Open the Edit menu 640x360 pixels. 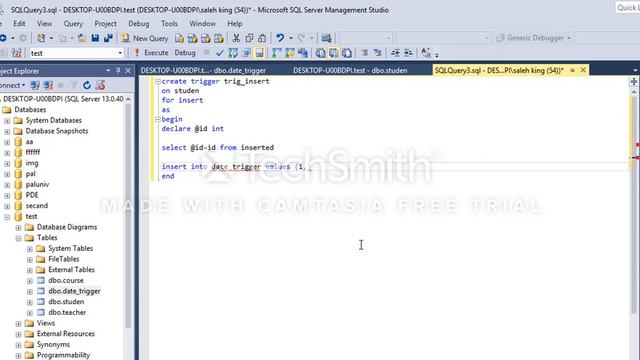tap(19, 24)
